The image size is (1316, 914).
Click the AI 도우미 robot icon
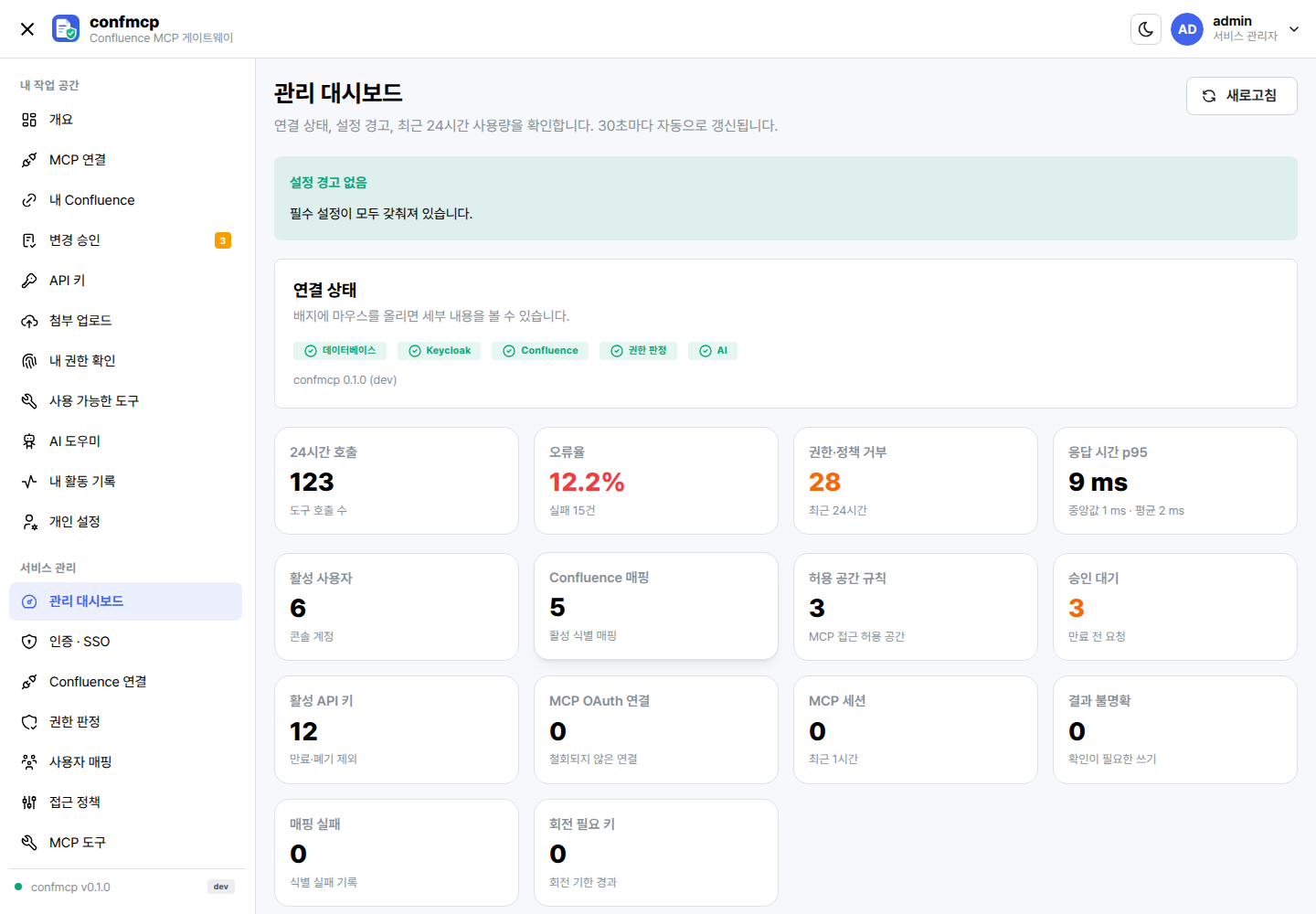[29, 441]
